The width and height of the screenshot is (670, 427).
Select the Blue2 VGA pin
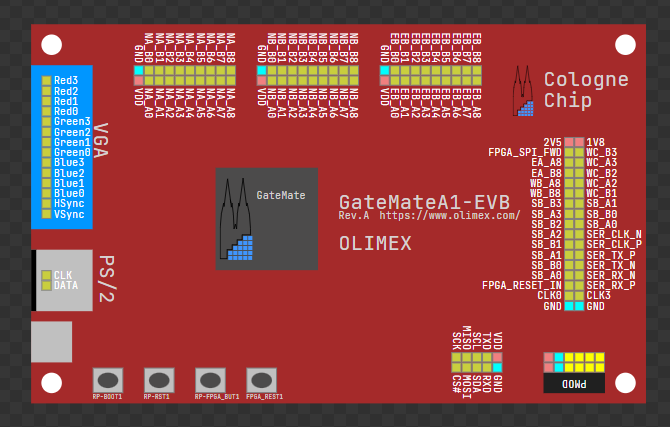tap(47, 173)
